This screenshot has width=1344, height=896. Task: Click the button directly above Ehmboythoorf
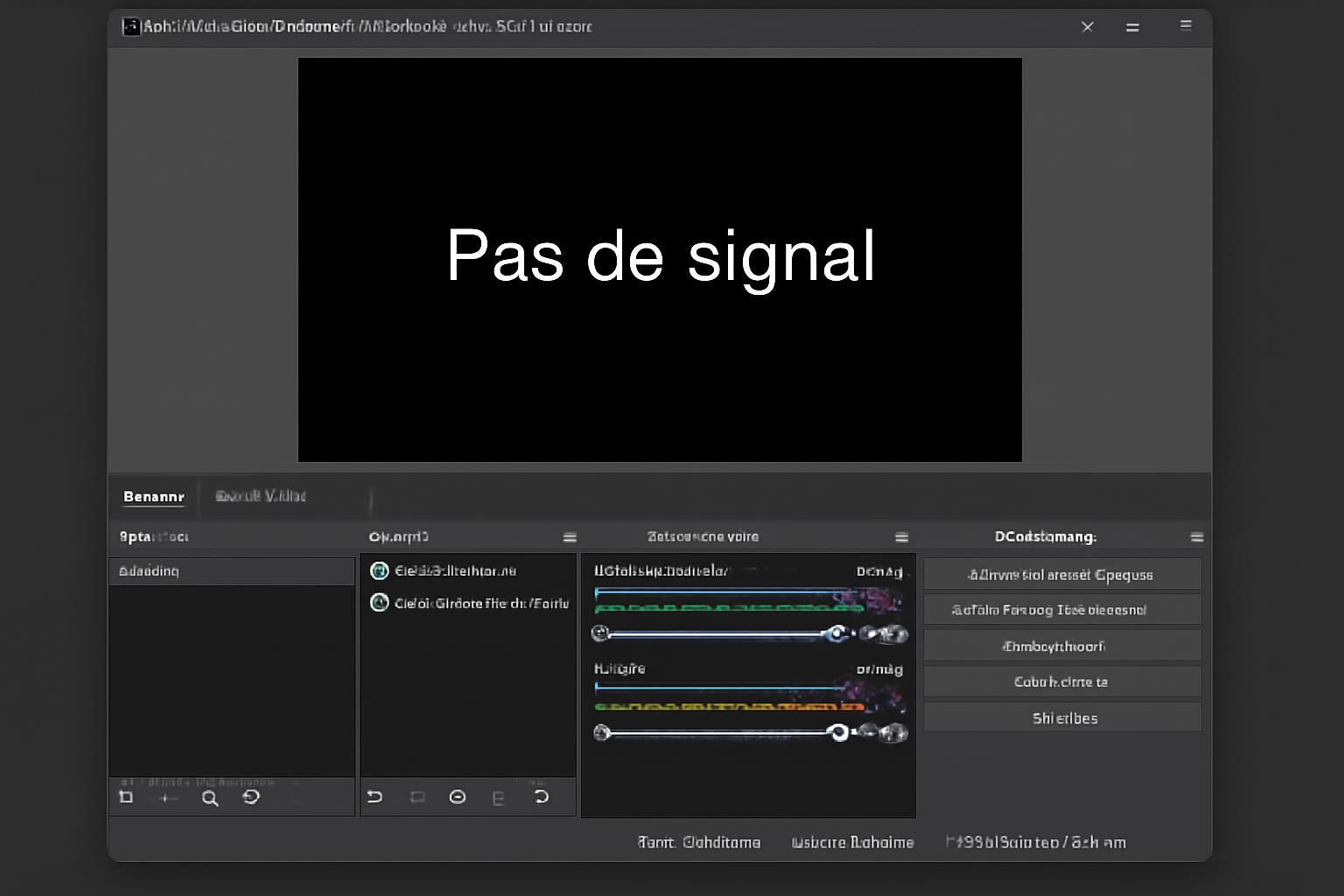[1062, 610]
